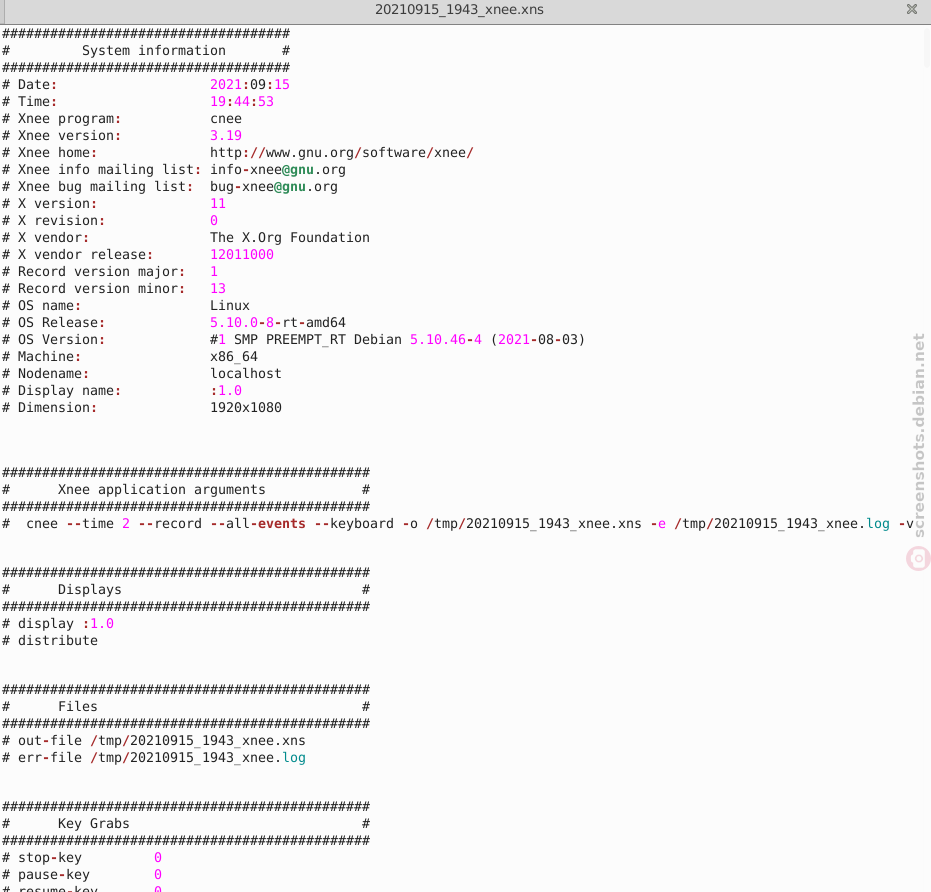
Task: Click the X version value 11
Action: 218,204
